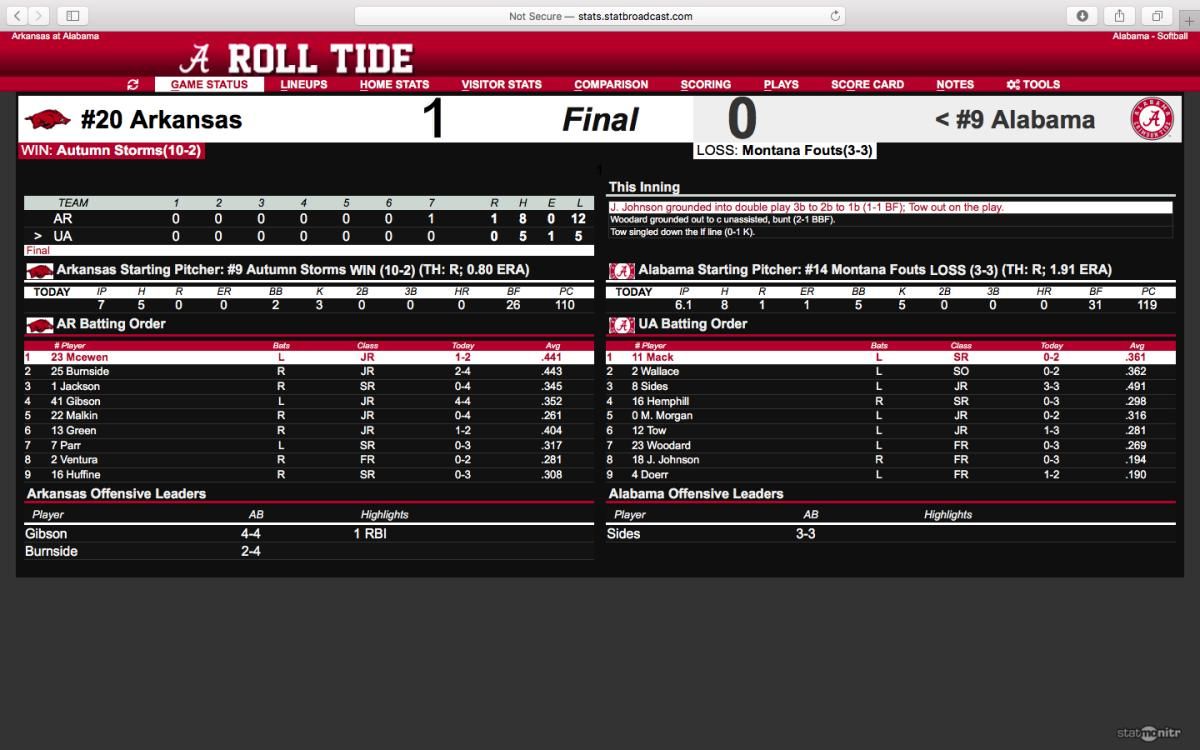Select batter 11 Mack in UA order
The image size is (1200, 750).
click(x=890, y=357)
